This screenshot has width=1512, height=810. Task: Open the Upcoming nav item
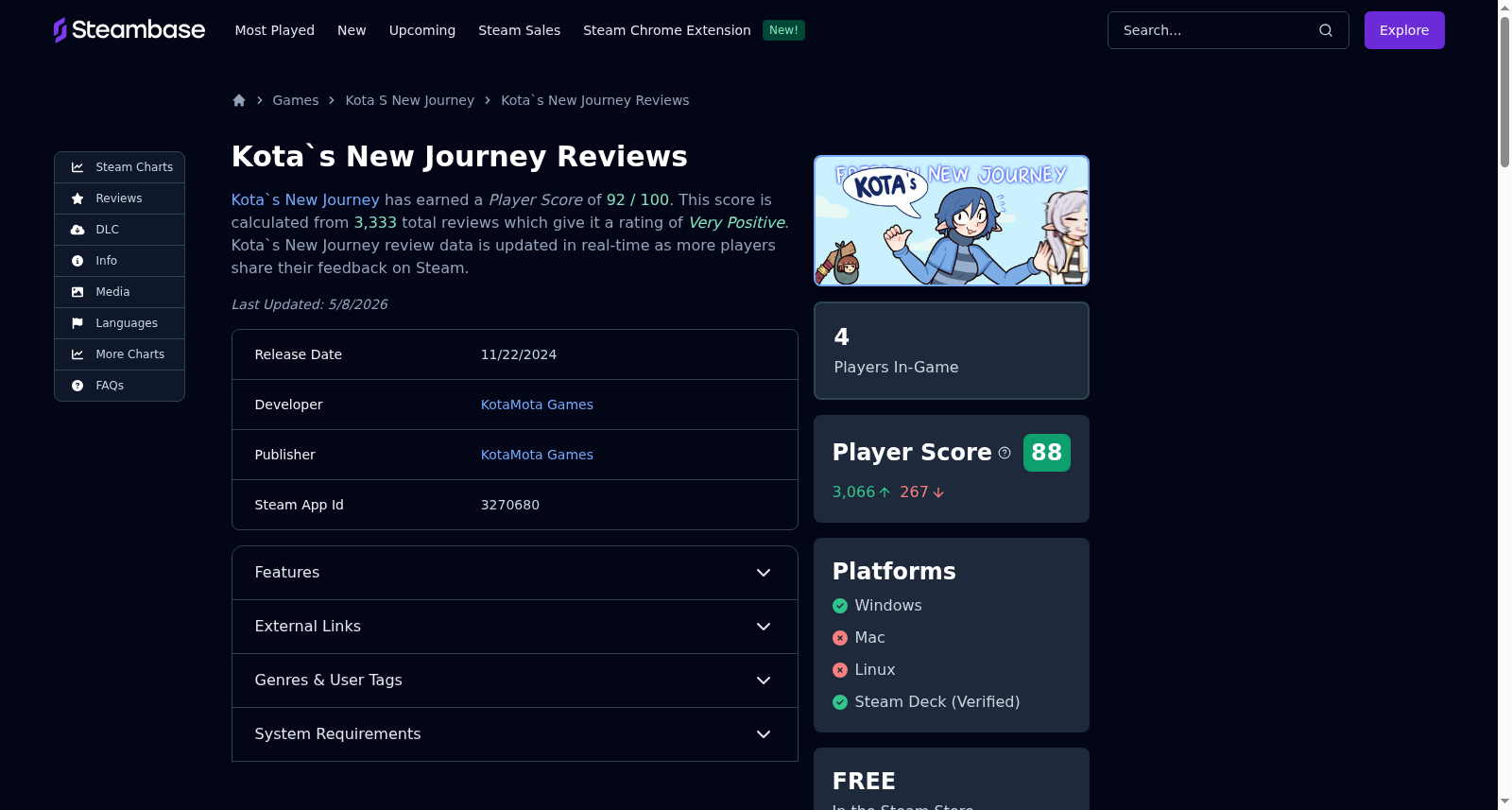422,30
